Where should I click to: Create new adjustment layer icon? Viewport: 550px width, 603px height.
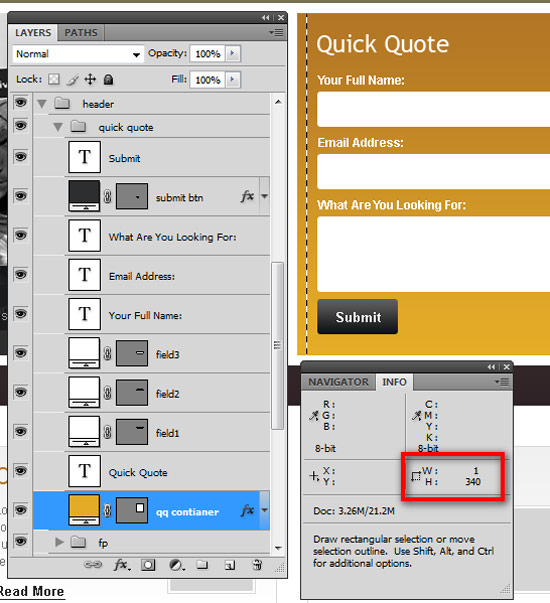(177, 565)
